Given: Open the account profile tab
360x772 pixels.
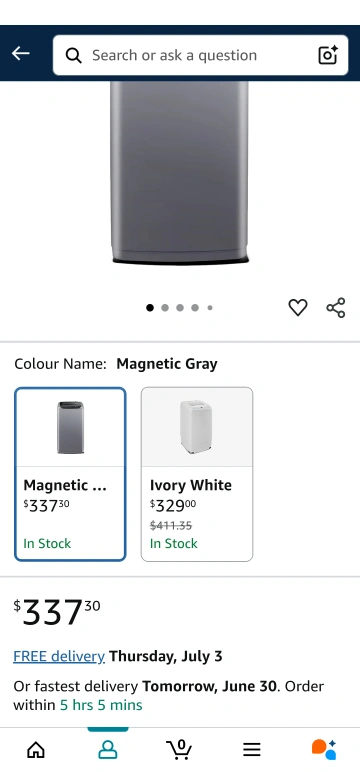Looking at the screenshot, I should tap(108, 750).
